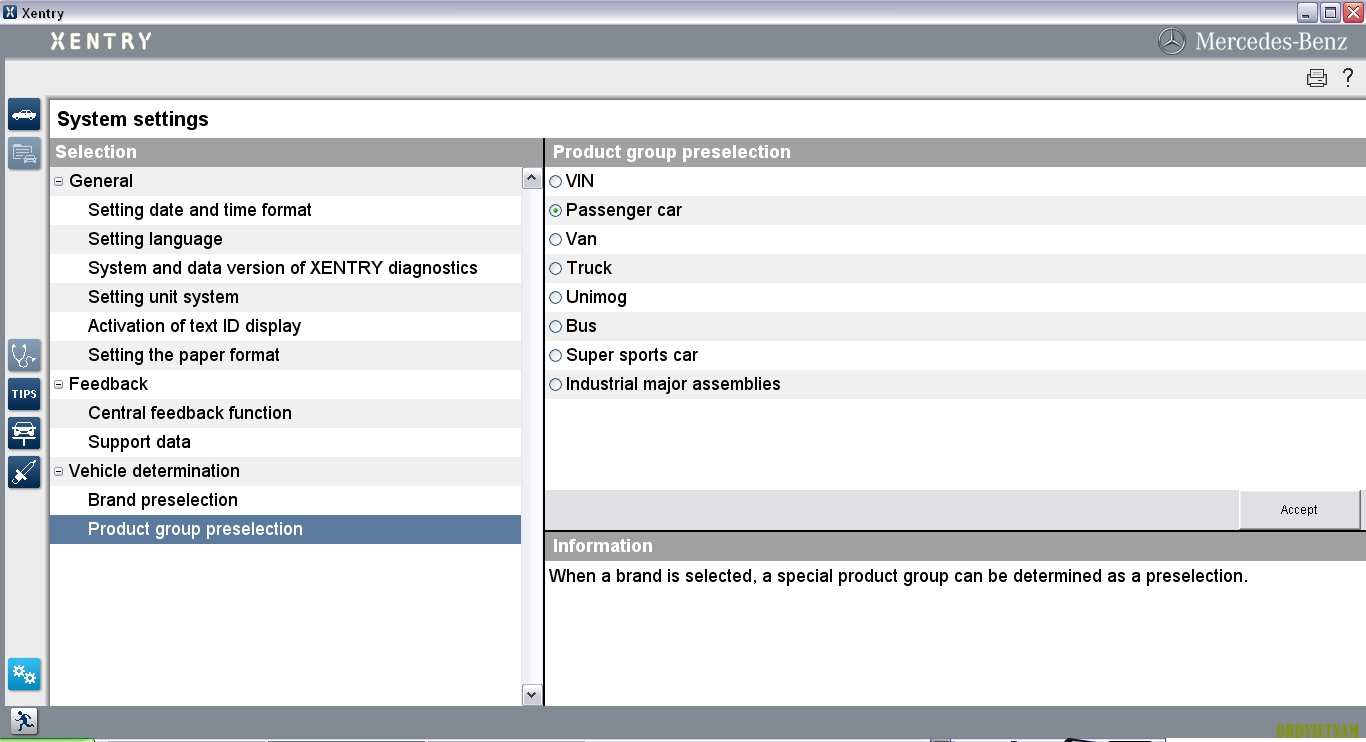This screenshot has height=742, width=1366.
Task: Click the exit running-man icon
Action: click(23, 721)
